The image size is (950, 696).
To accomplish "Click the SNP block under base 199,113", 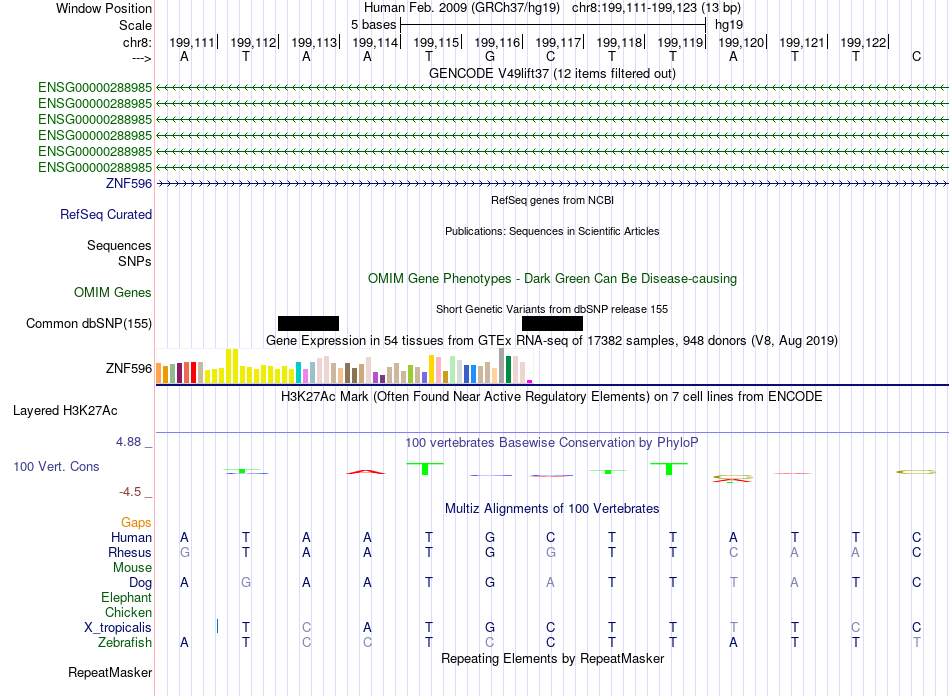I will [x=308, y=323].
